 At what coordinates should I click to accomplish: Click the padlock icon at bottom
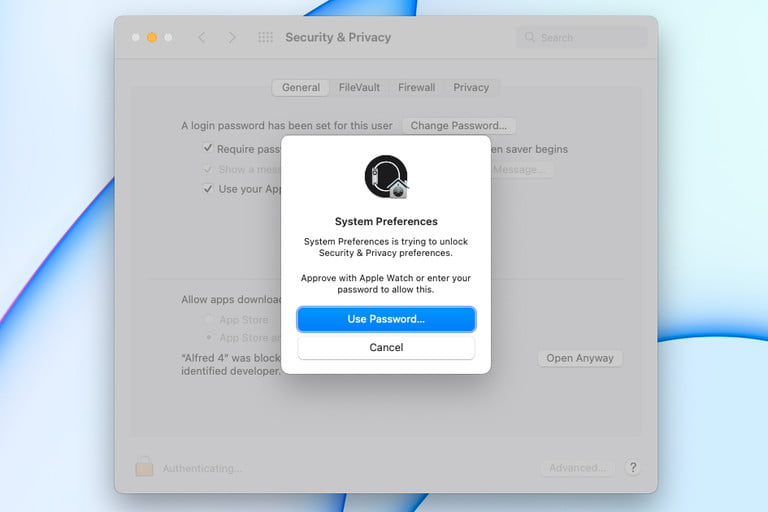[144, 467]
